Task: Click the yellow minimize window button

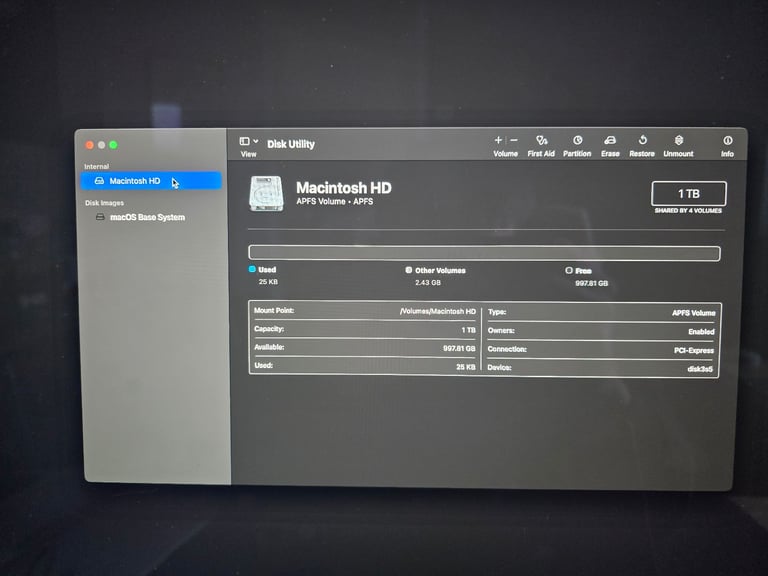Action: coord(101,145)
